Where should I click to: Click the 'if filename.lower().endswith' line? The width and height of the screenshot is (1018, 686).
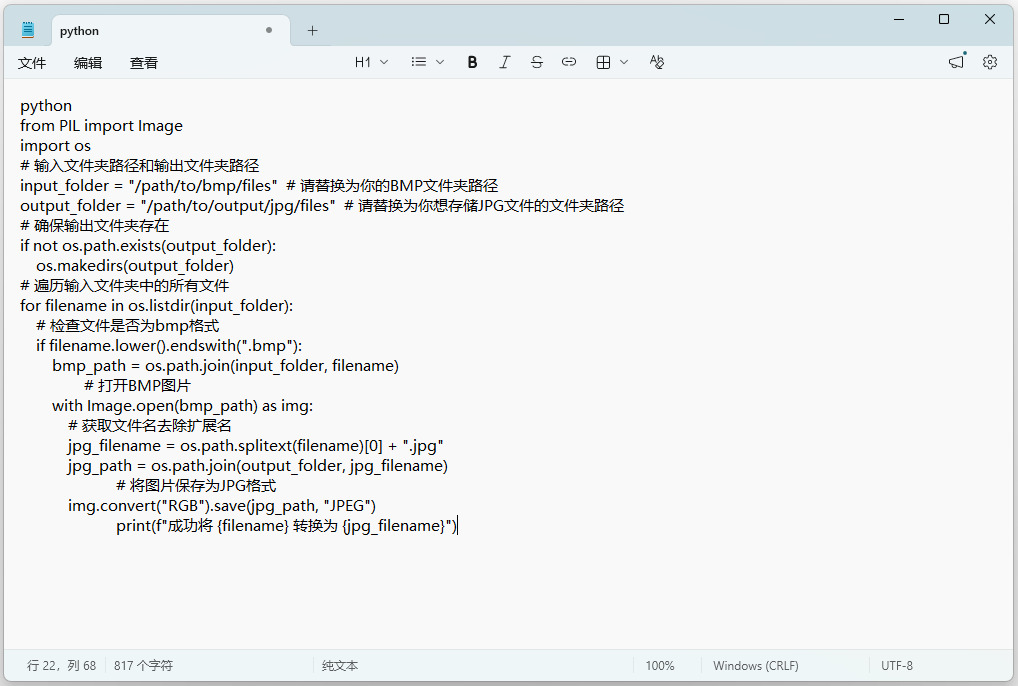169,346
